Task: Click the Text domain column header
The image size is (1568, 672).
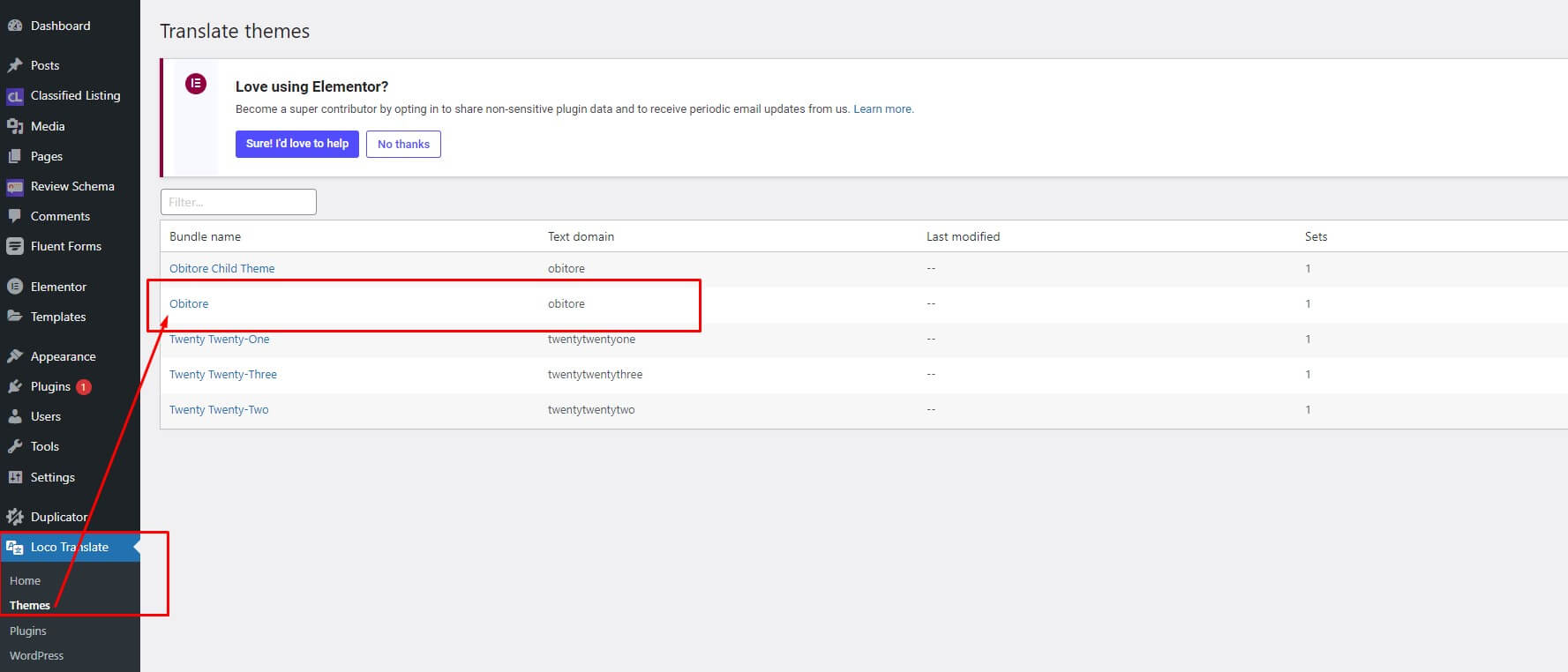Action: [581, 236]
